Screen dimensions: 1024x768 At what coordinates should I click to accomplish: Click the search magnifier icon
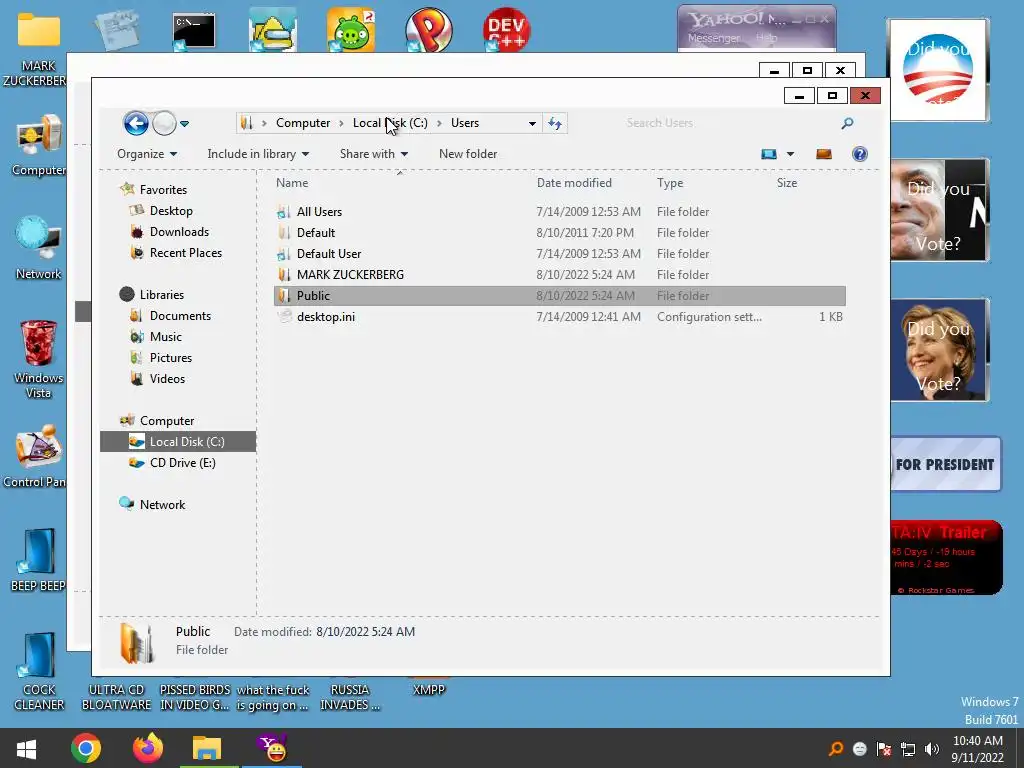click(847, 123)
